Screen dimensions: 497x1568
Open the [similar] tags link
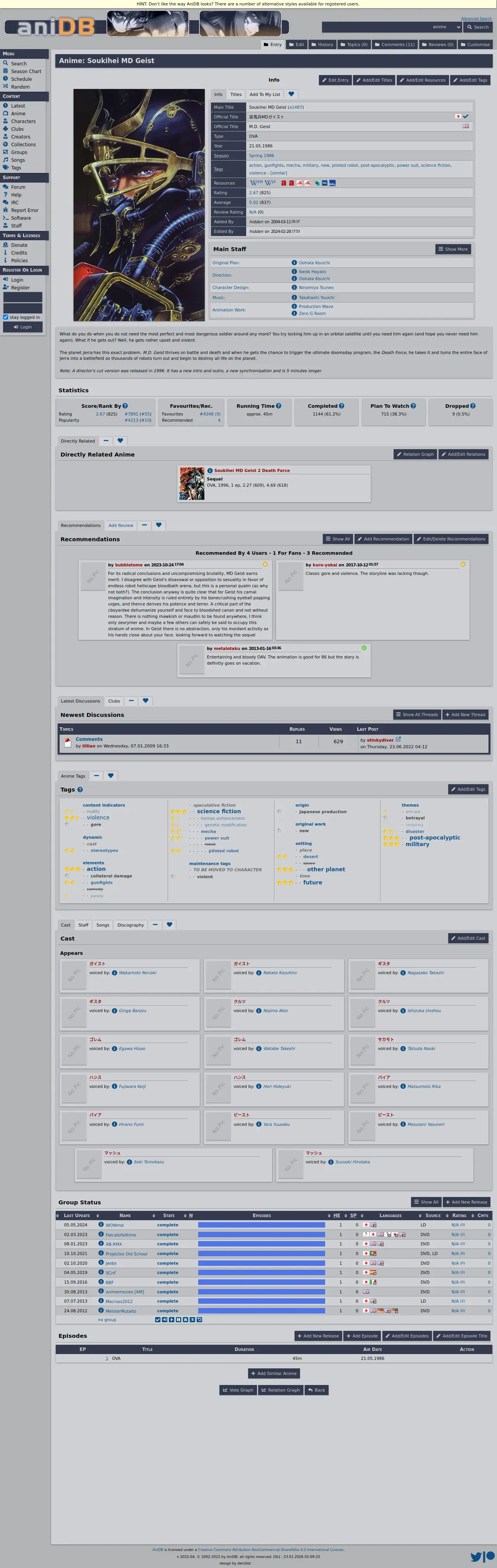pos(278,173)
